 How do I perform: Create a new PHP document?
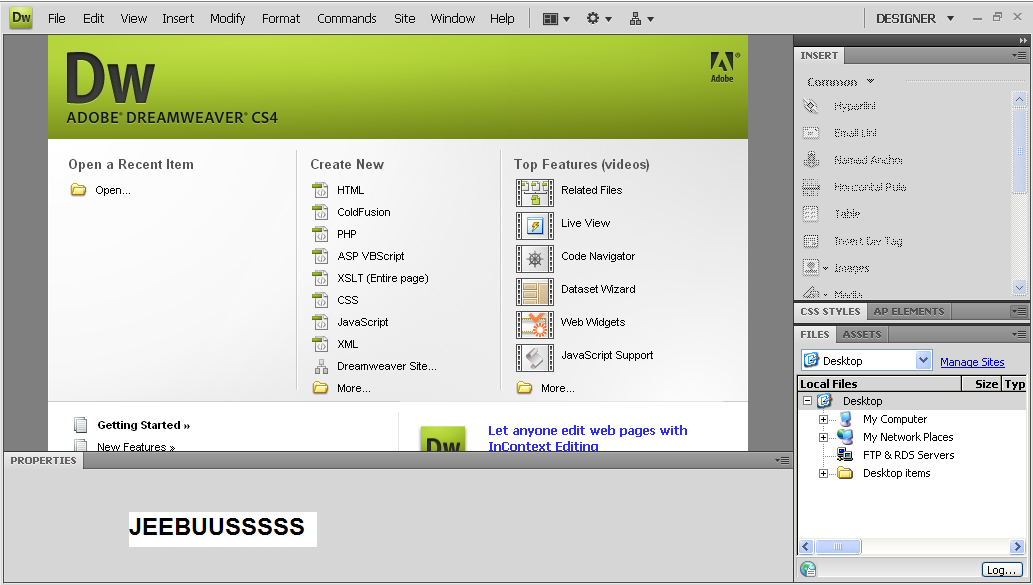(349, 234)
